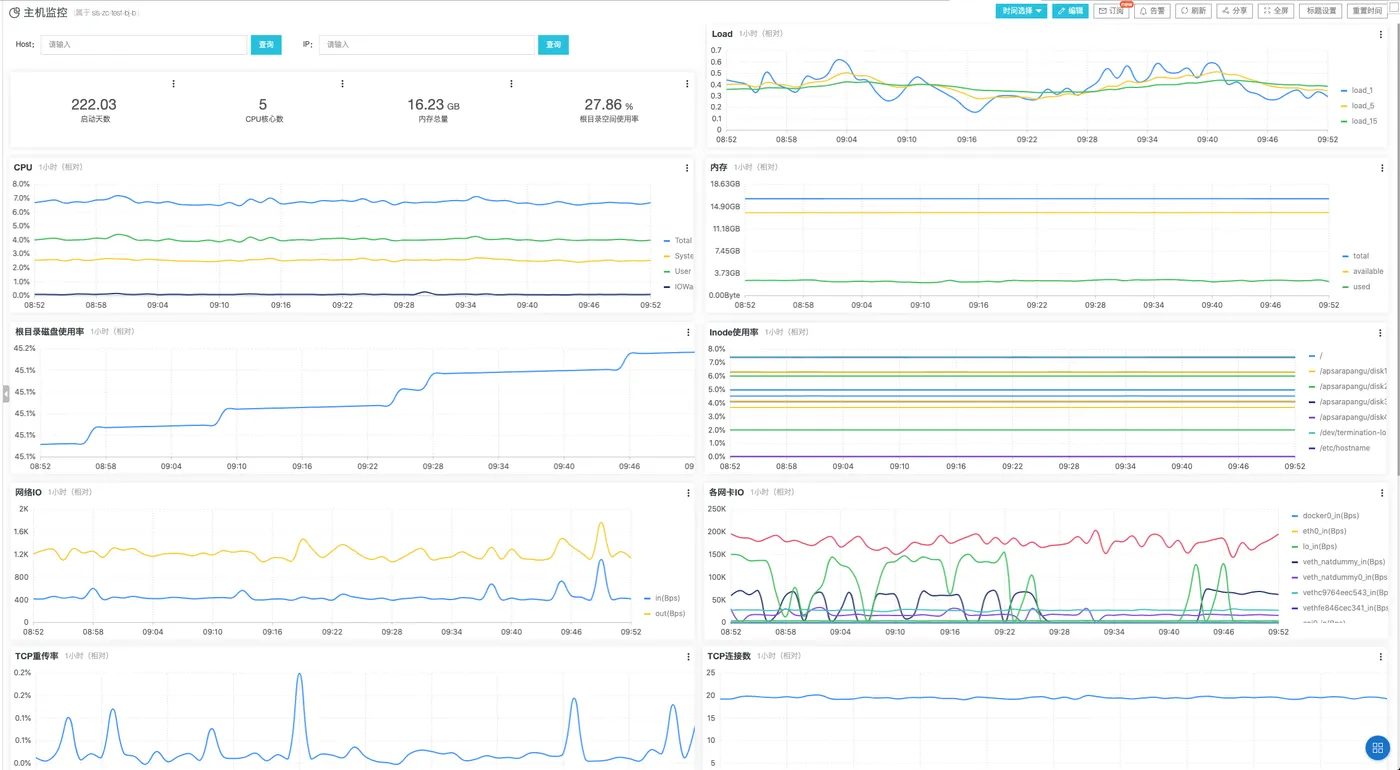Open the 根目录磁盘使用率 chart more-options menu

[688, 332]
